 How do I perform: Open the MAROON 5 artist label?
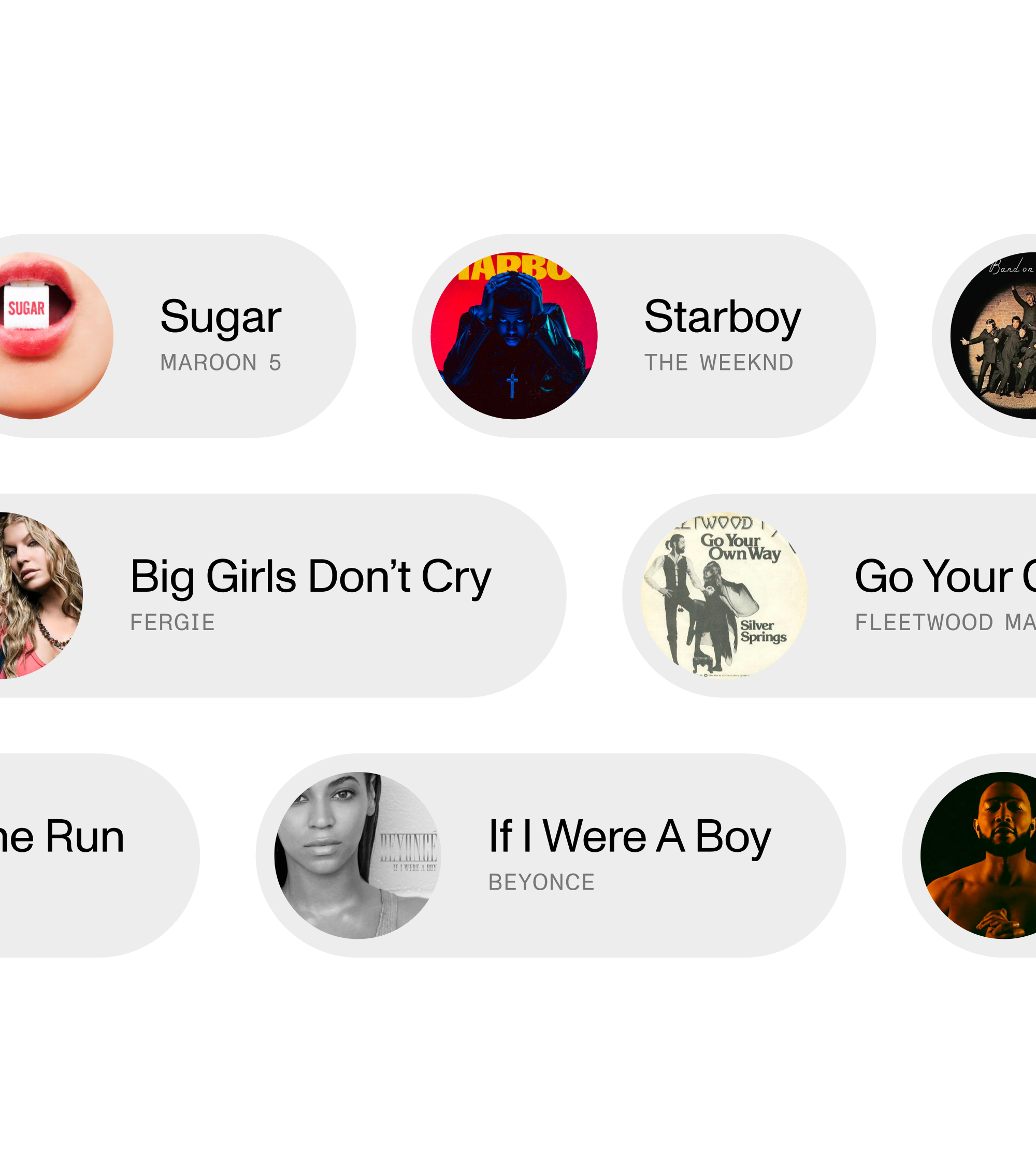(x=221, y=363)
